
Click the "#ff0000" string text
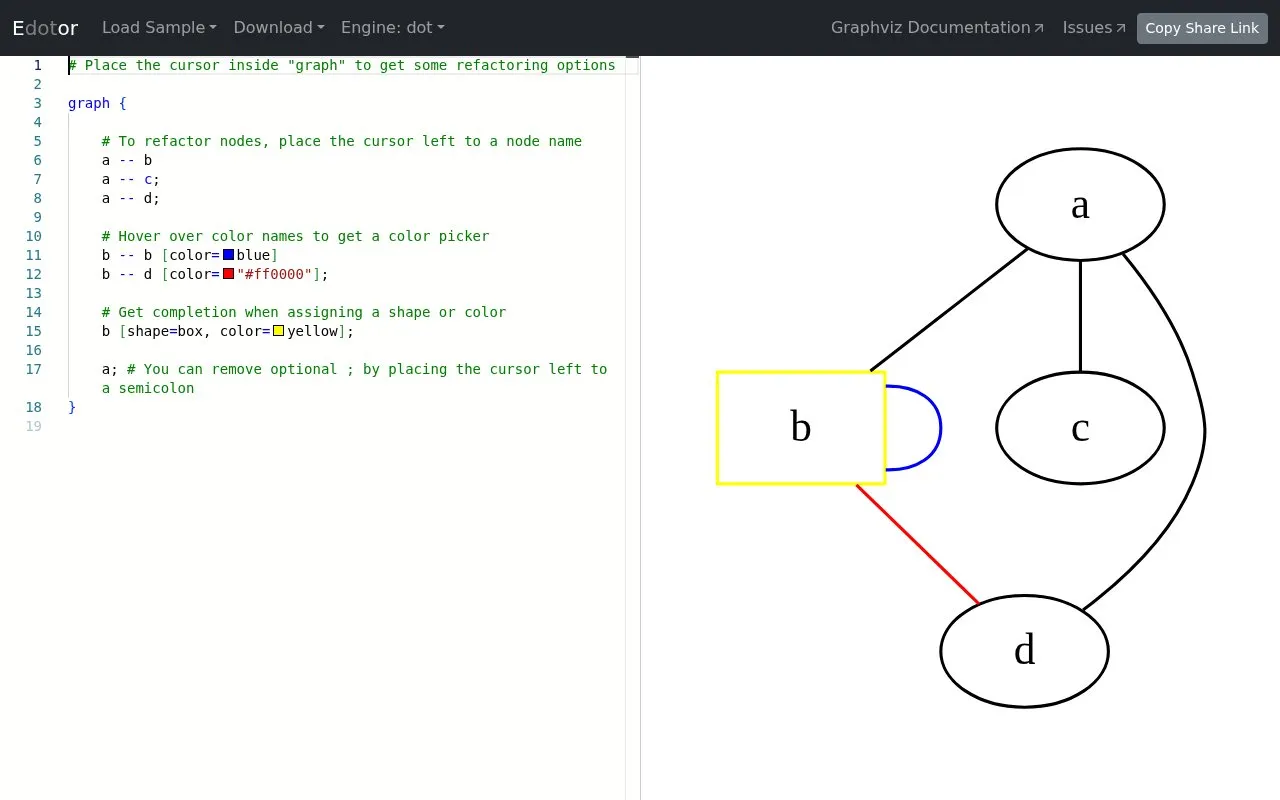(x=274, y=274)
